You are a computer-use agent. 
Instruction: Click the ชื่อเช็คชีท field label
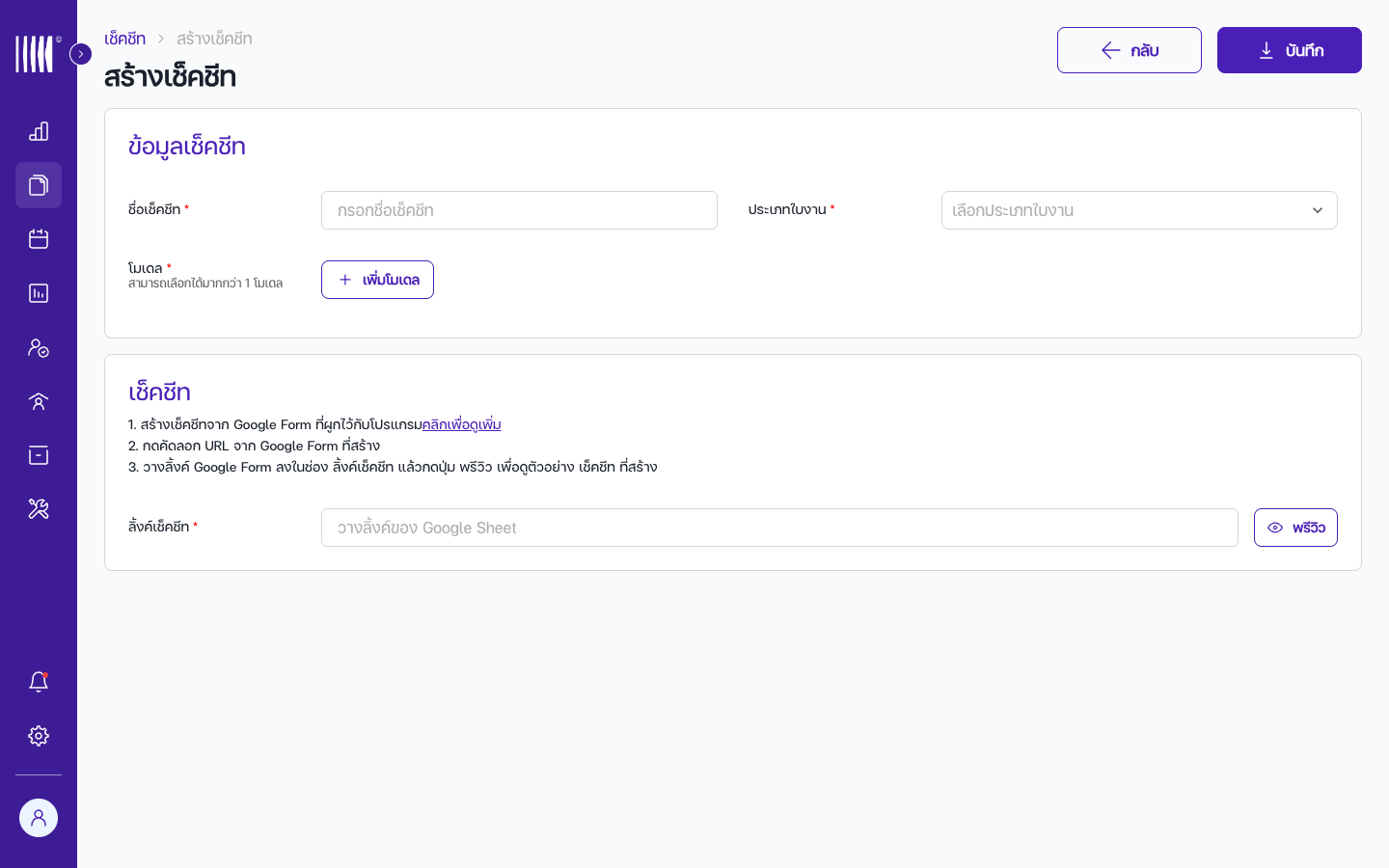click(154, 209)
